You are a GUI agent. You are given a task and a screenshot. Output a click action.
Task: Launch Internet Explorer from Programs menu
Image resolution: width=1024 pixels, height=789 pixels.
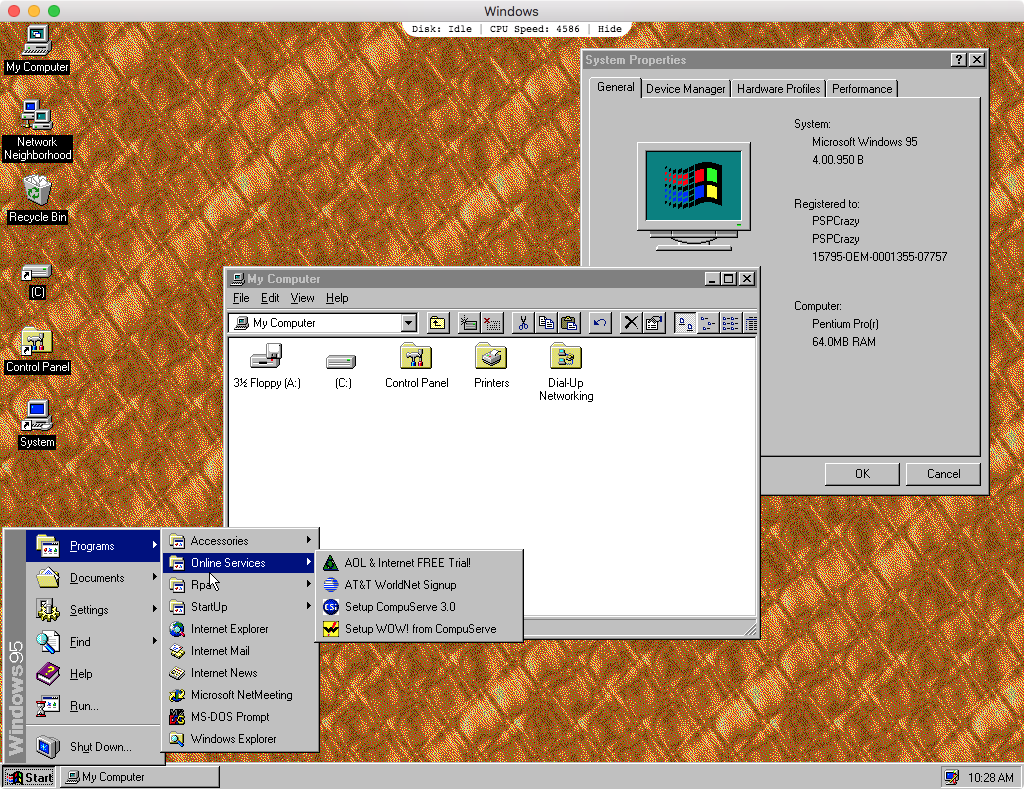click(x=240, y=629)
